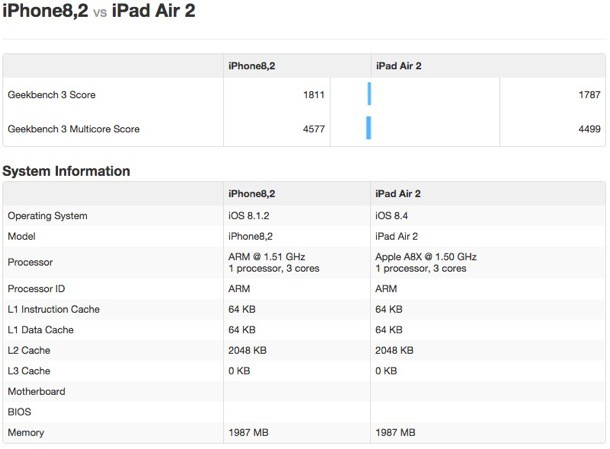Select the iPad 64 KB value for L1 Instruction Cache

(389, 309)
